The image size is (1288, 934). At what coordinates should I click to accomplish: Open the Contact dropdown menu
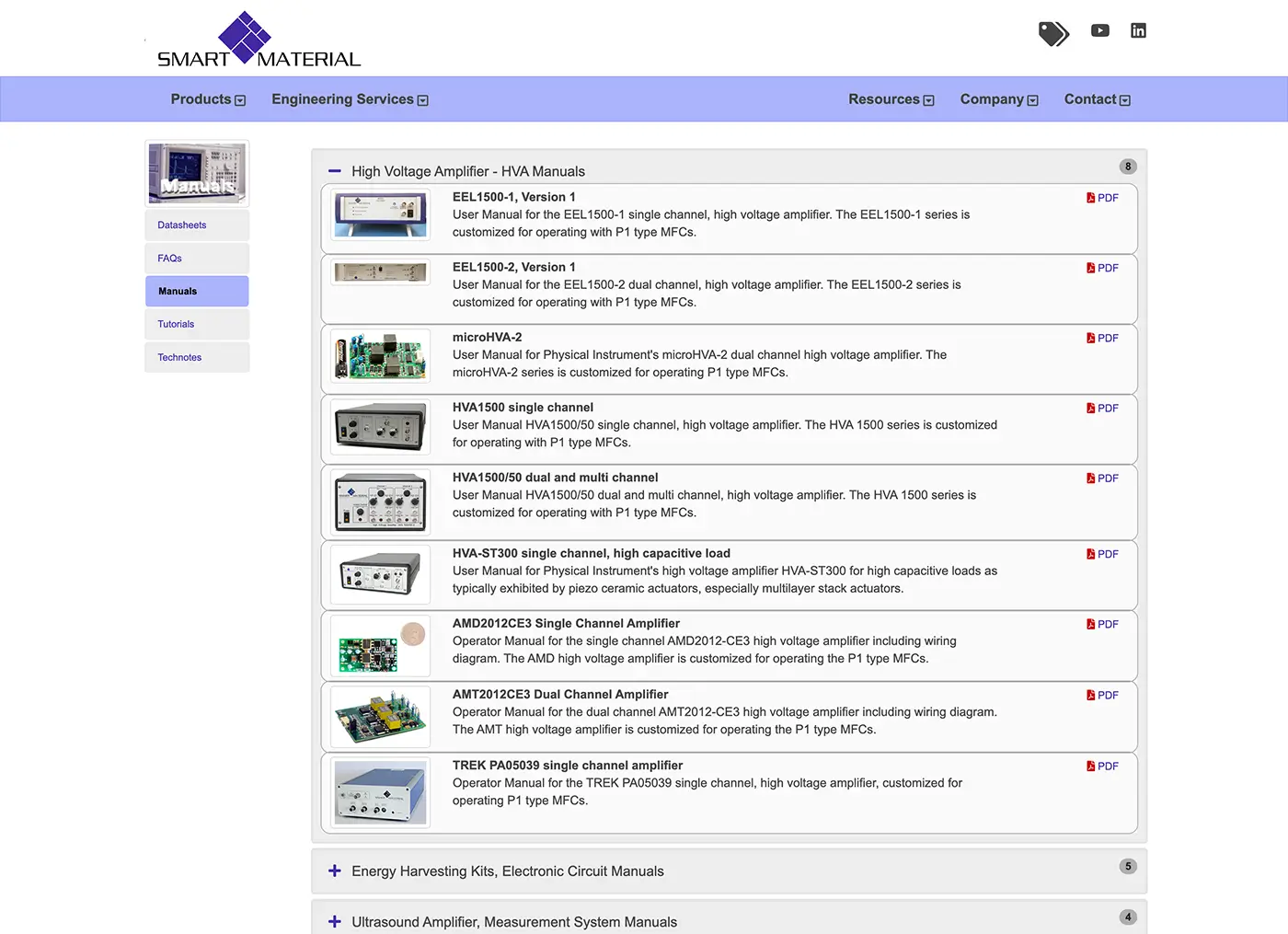1097,99
